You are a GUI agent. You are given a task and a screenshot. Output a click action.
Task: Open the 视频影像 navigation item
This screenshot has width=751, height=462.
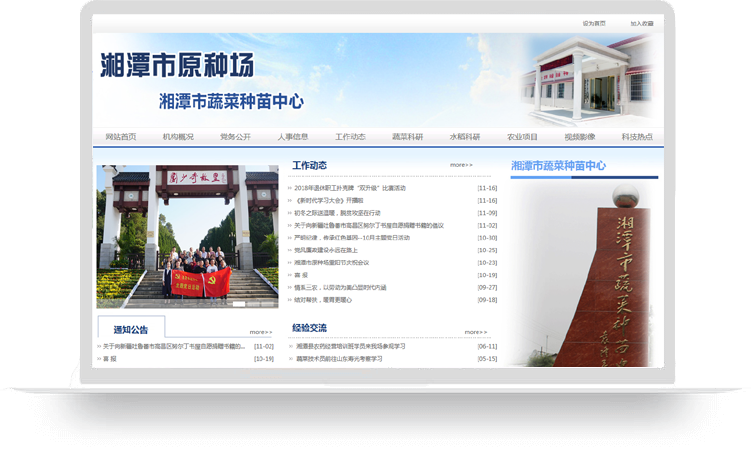coord(579,137)
